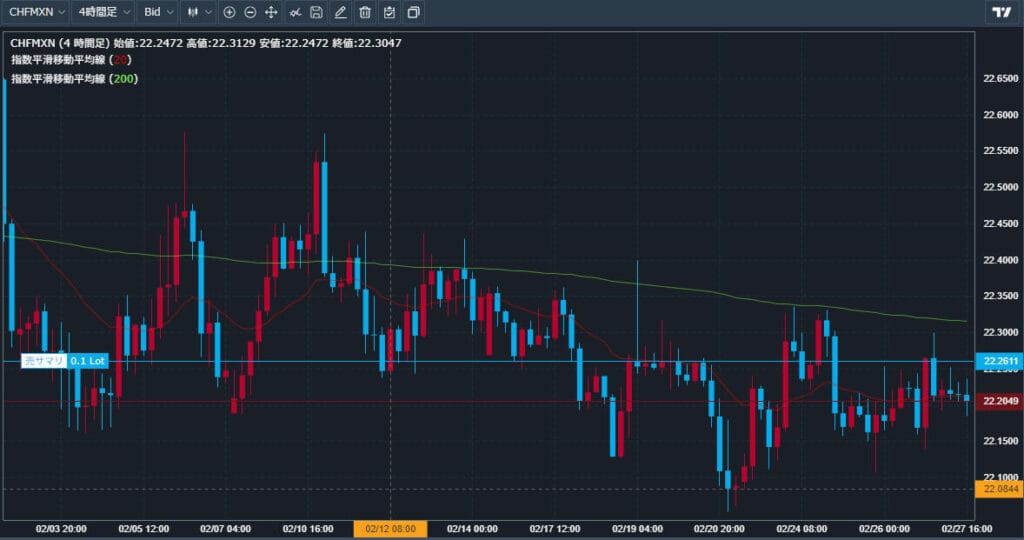Open the CHFMXN symbol dropdown
This screenshot has width=1024, height=540.
pyautogui.click(x=38, y=12)
